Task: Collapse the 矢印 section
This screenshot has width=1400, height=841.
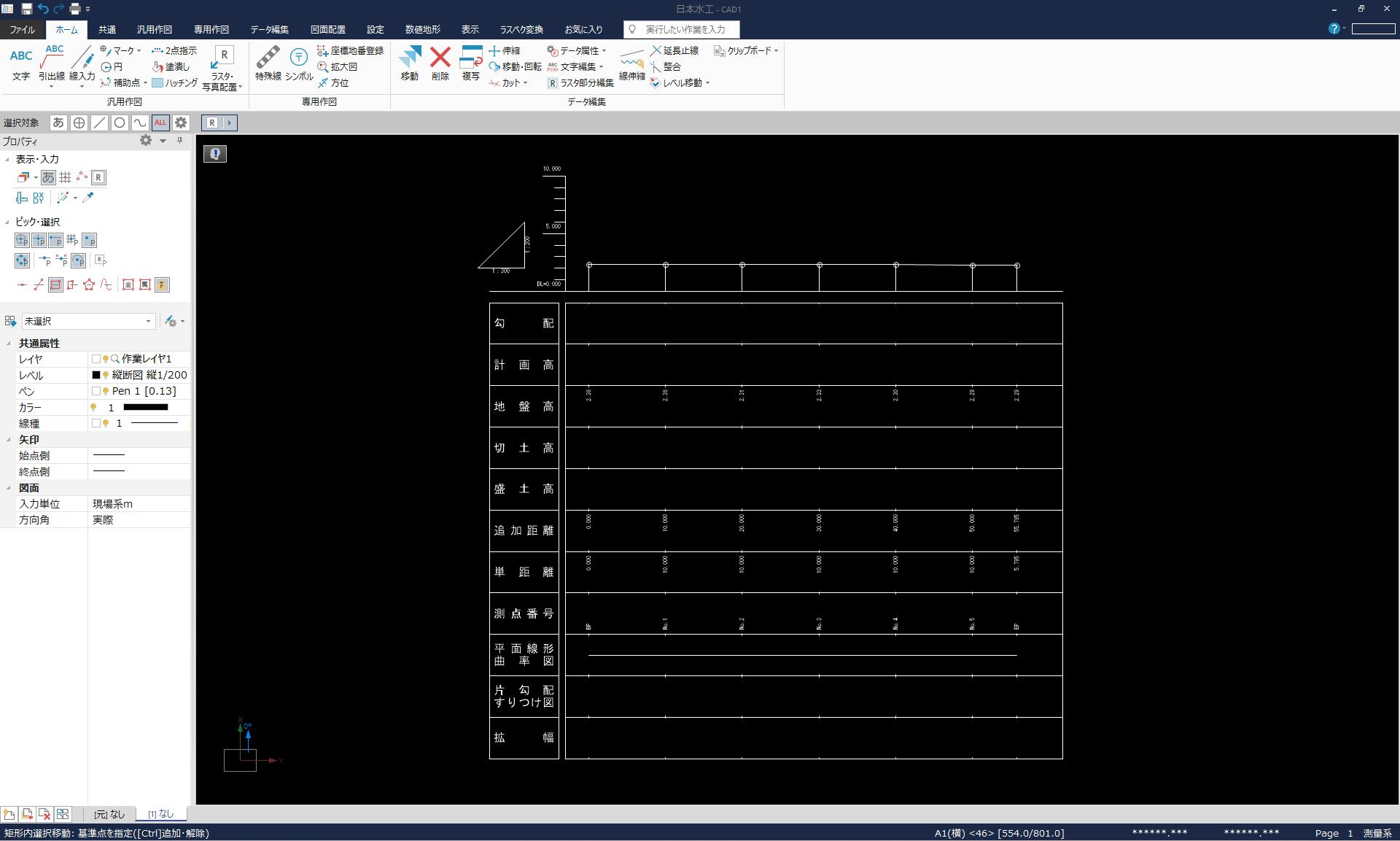Action: tap(9, 439)
